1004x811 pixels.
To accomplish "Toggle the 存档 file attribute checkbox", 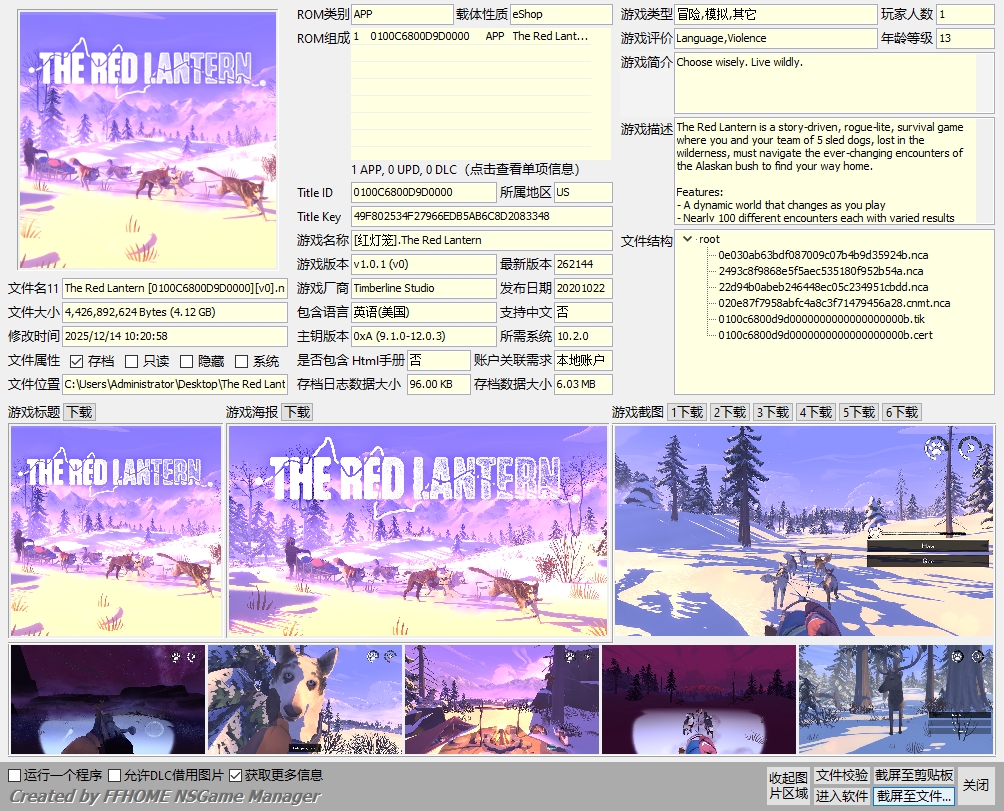I will click(x=77, y=361).
